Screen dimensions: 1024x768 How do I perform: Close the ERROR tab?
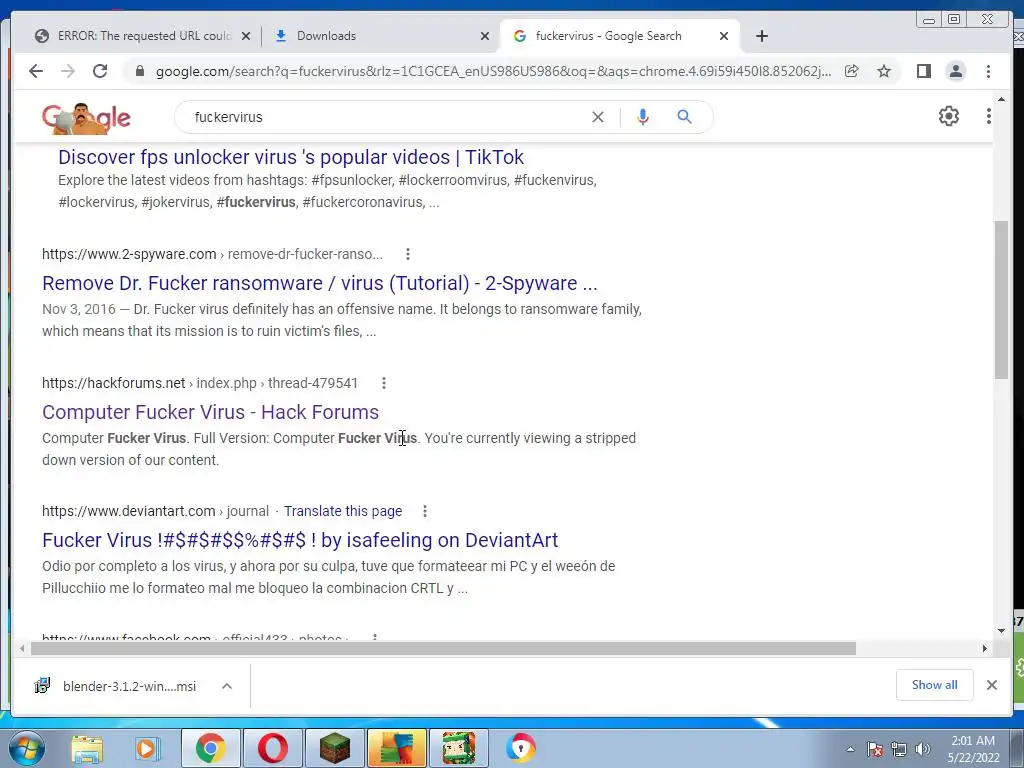pyautogui.click(x=246, y=36)
